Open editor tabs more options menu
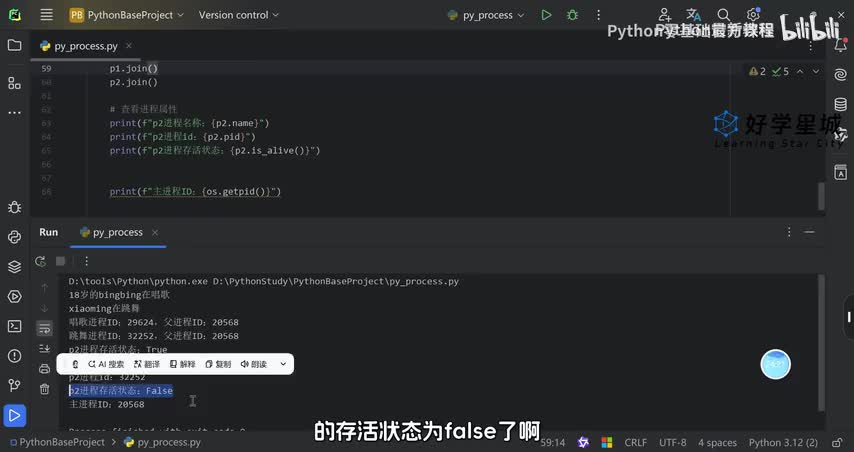 coord(810,47)
